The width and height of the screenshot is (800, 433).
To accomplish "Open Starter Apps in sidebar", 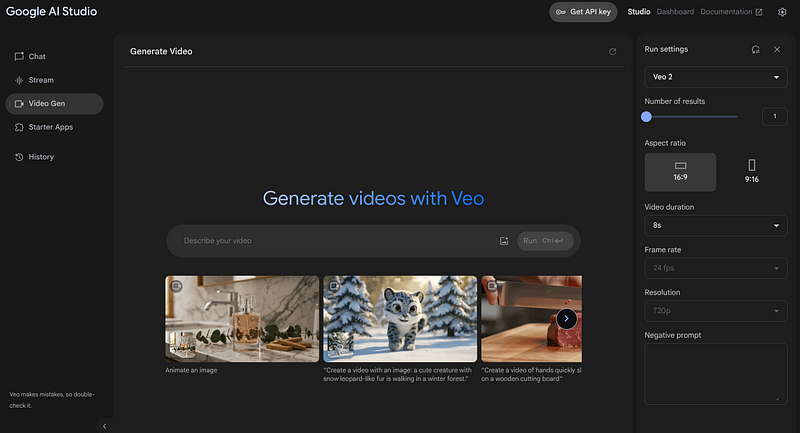I will pyautogui.click(x=54, y=127).
